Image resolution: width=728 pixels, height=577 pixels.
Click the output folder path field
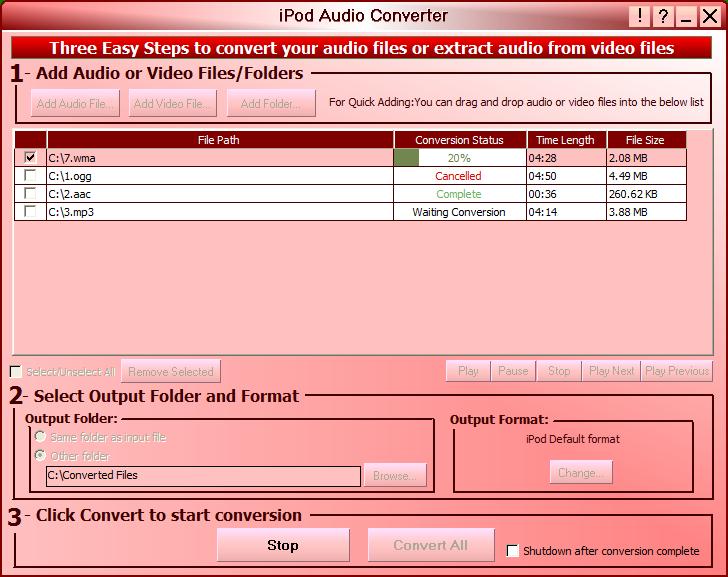coord(203,476)
